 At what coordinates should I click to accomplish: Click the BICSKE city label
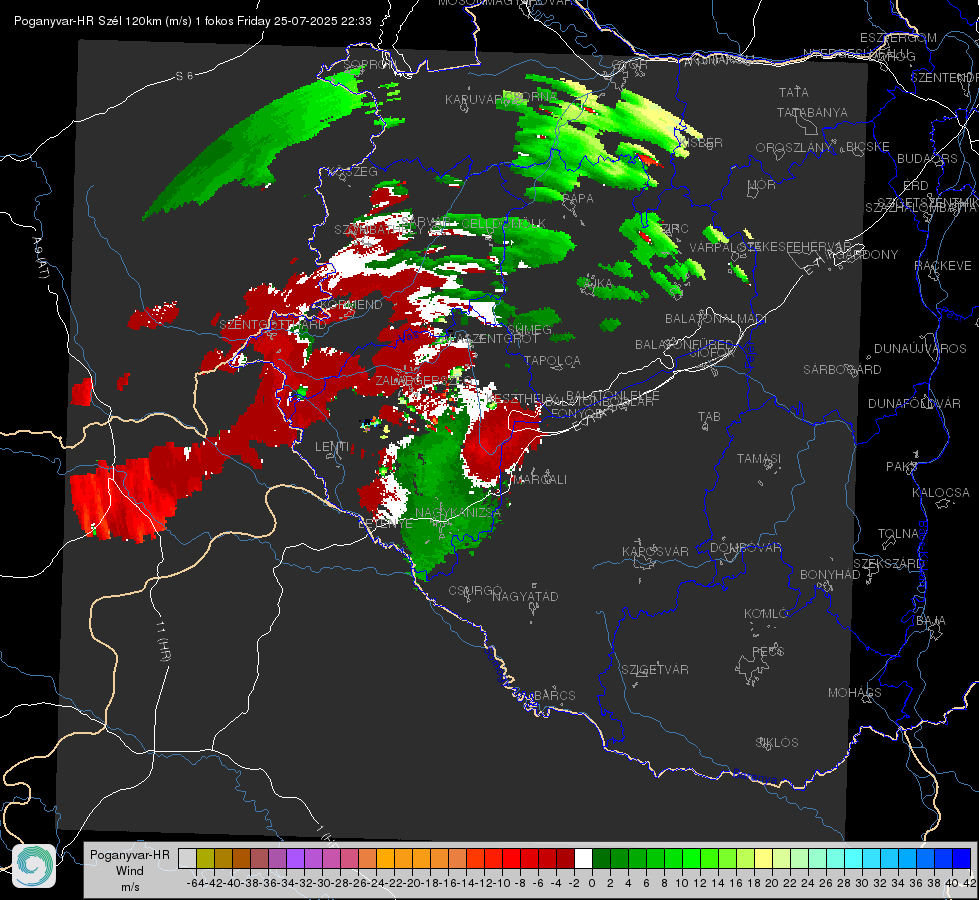[x=867, y=147]
